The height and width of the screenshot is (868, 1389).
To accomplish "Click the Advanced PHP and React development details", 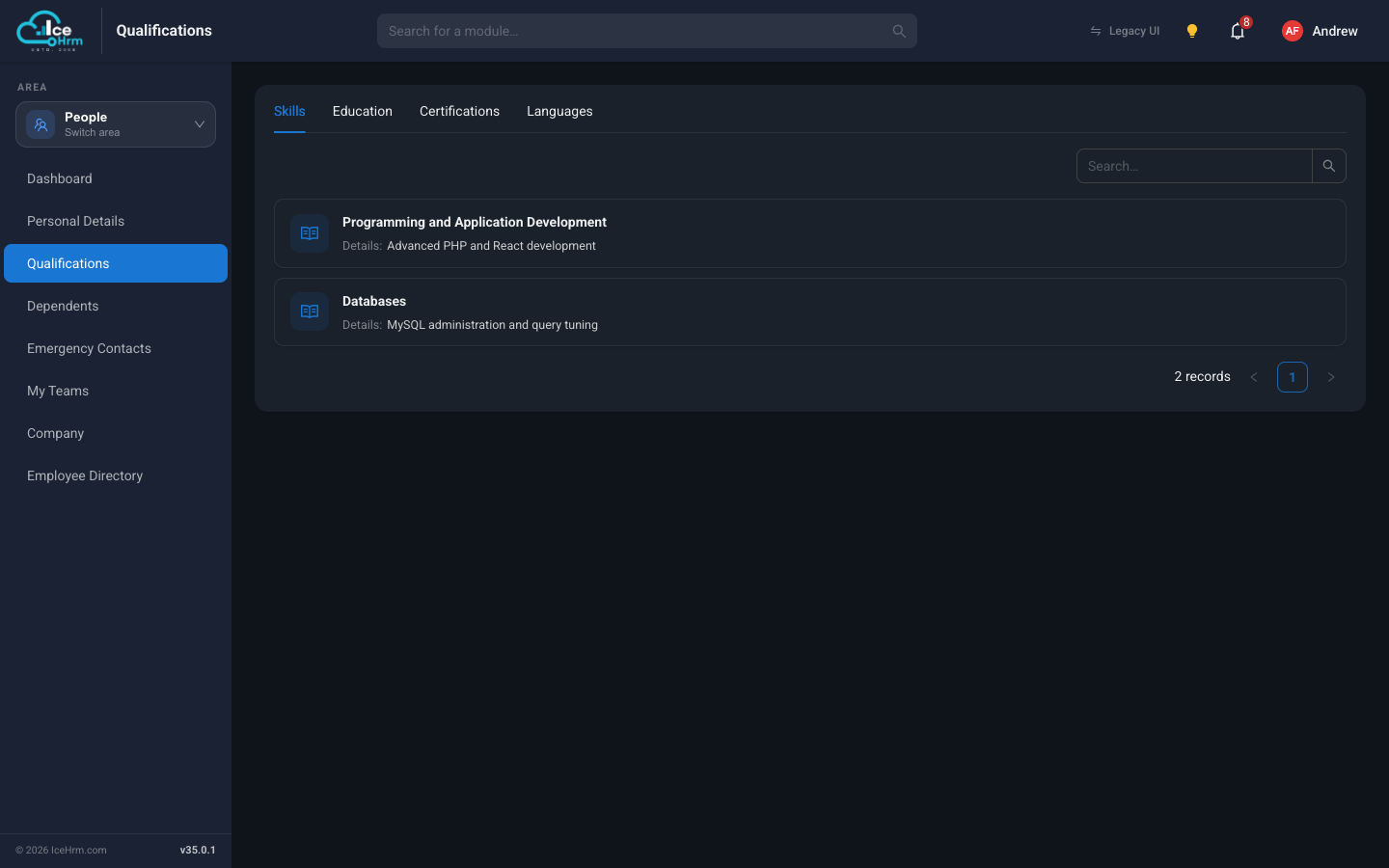I will [x=491, y=246].
